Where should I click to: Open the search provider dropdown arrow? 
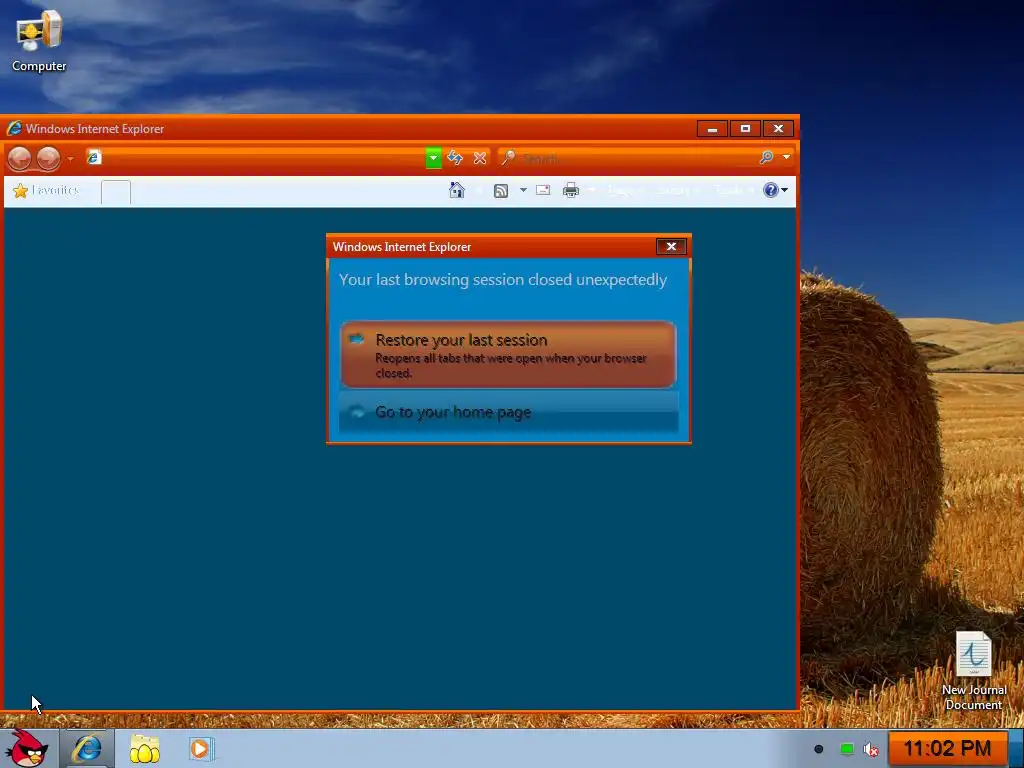(x=786, y=157)
